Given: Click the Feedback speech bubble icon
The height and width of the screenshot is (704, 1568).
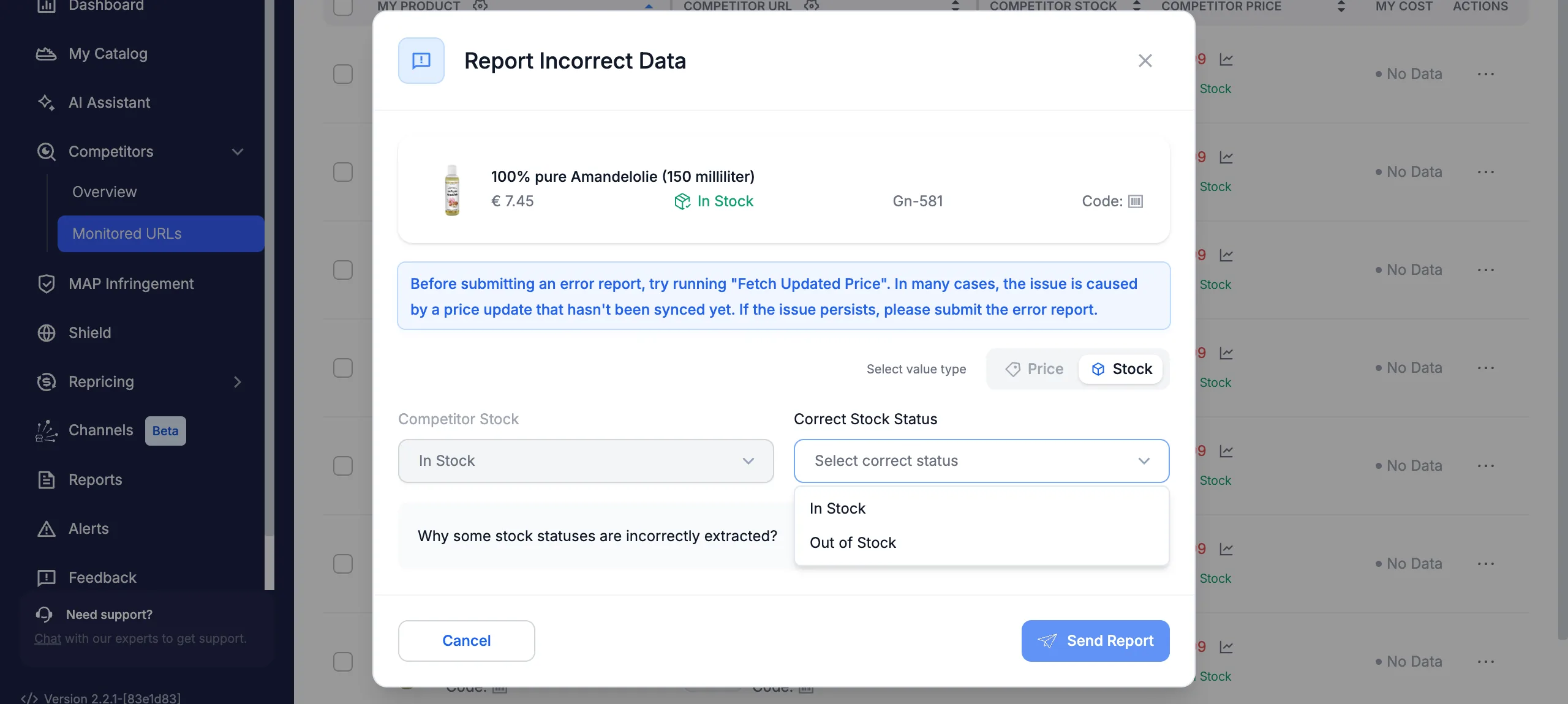Looking at the screenshot, I should [47, 578].
